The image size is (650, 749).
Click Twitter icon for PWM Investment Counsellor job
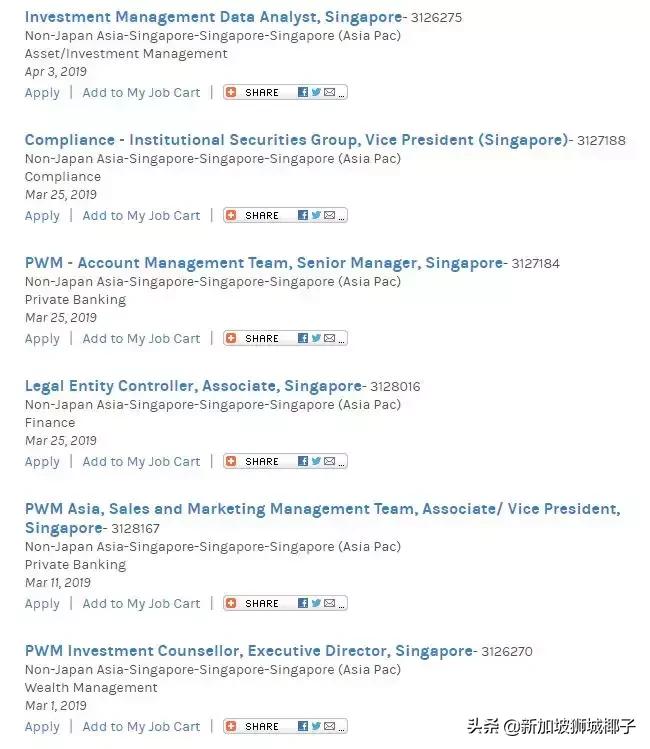[x=316, y=726]
